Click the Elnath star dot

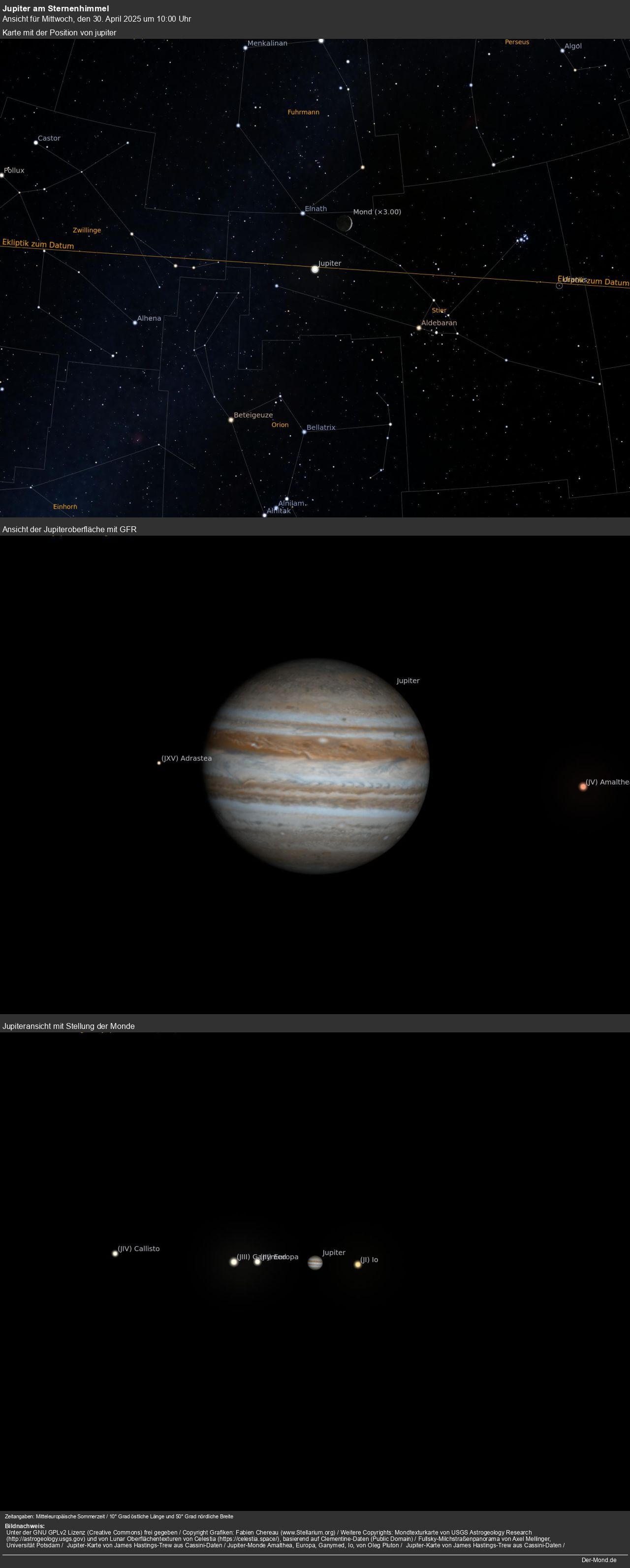[302, 213]
